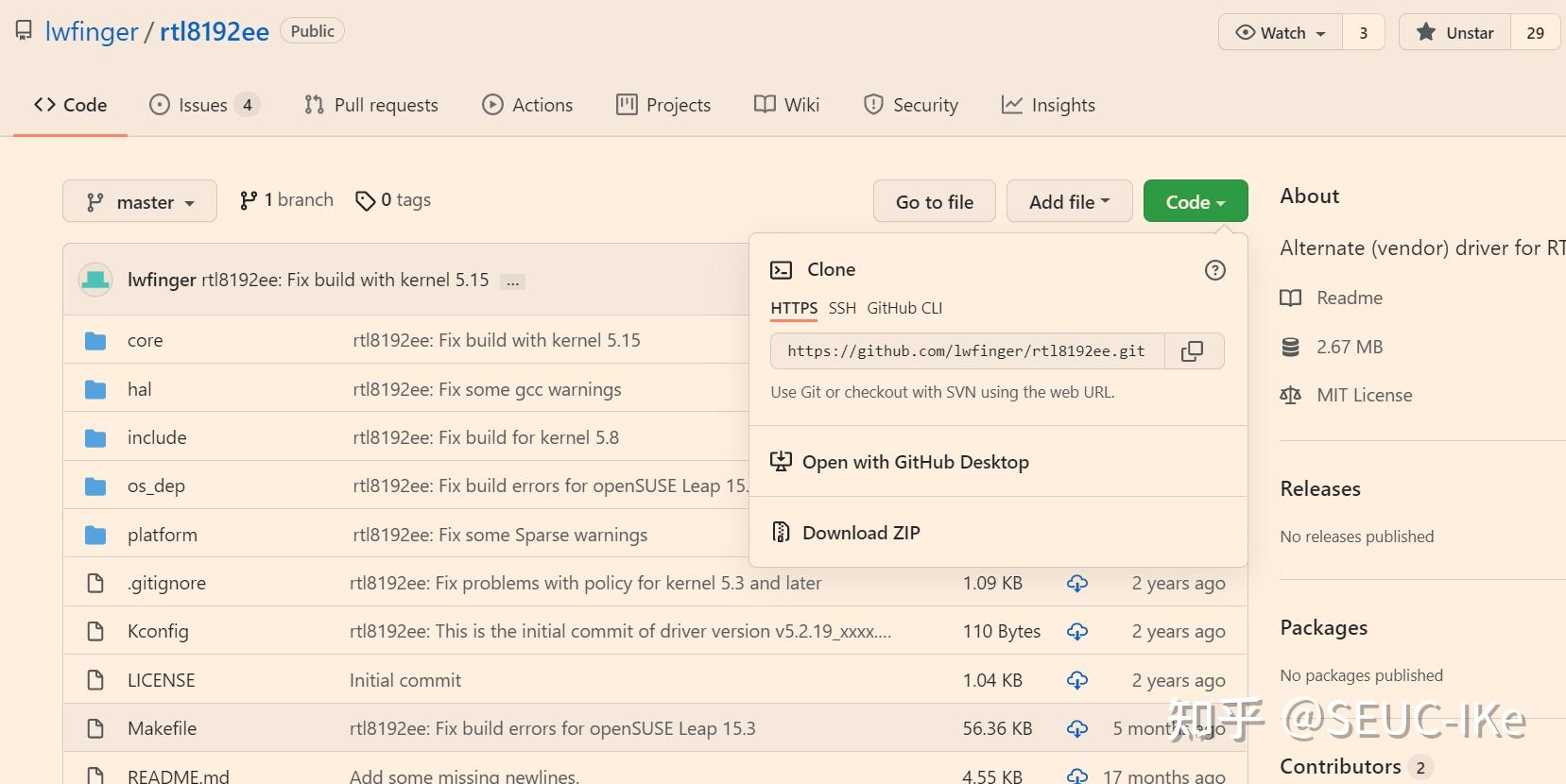The image size is (1566, 784).
Task: Click the Unstar button
Action: click(1454, 32)
